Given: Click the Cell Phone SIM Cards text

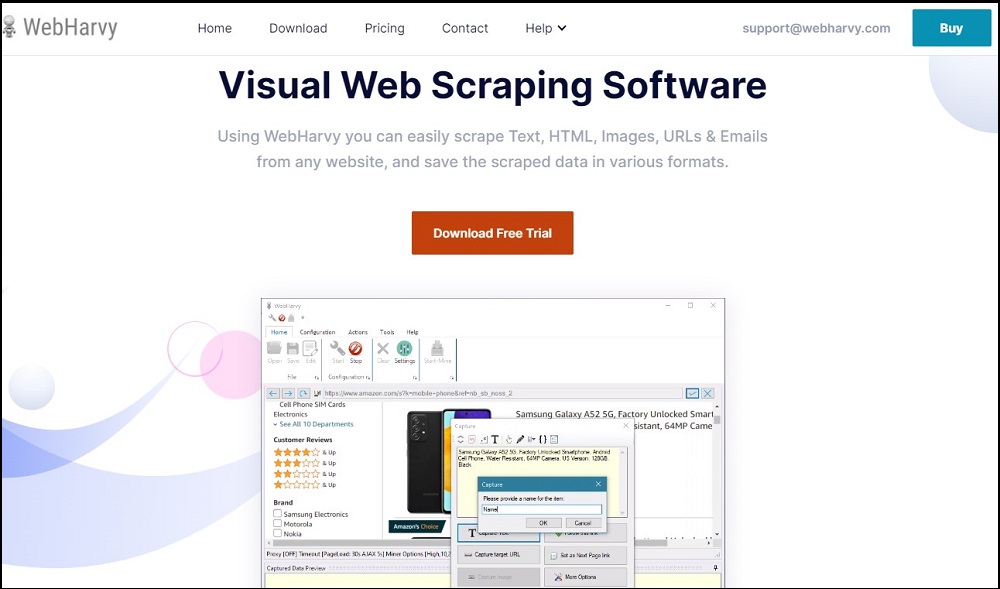Looking at the screenshot, I should point(312,405).
